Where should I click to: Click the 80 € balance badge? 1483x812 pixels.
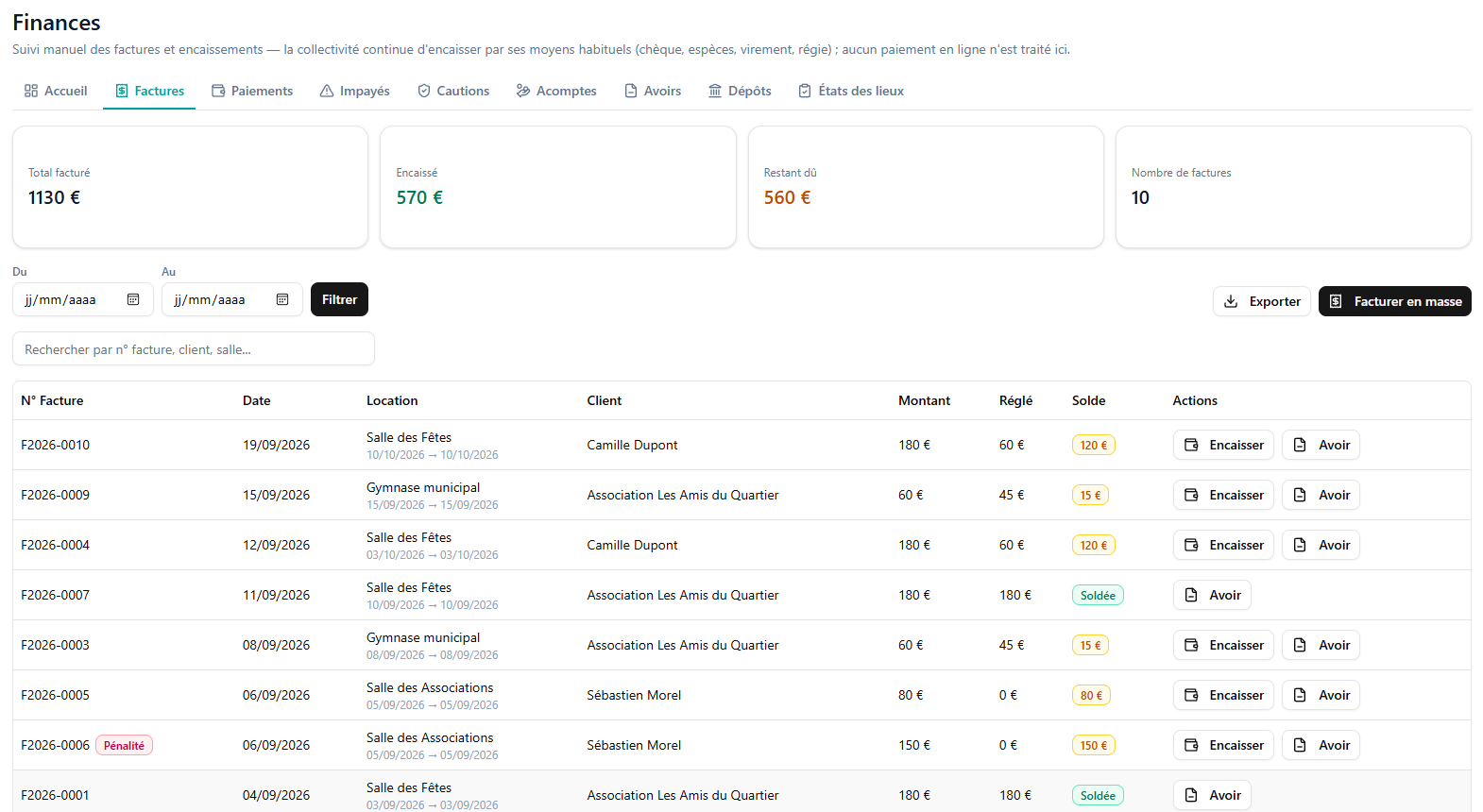(x=1091, y=695)
